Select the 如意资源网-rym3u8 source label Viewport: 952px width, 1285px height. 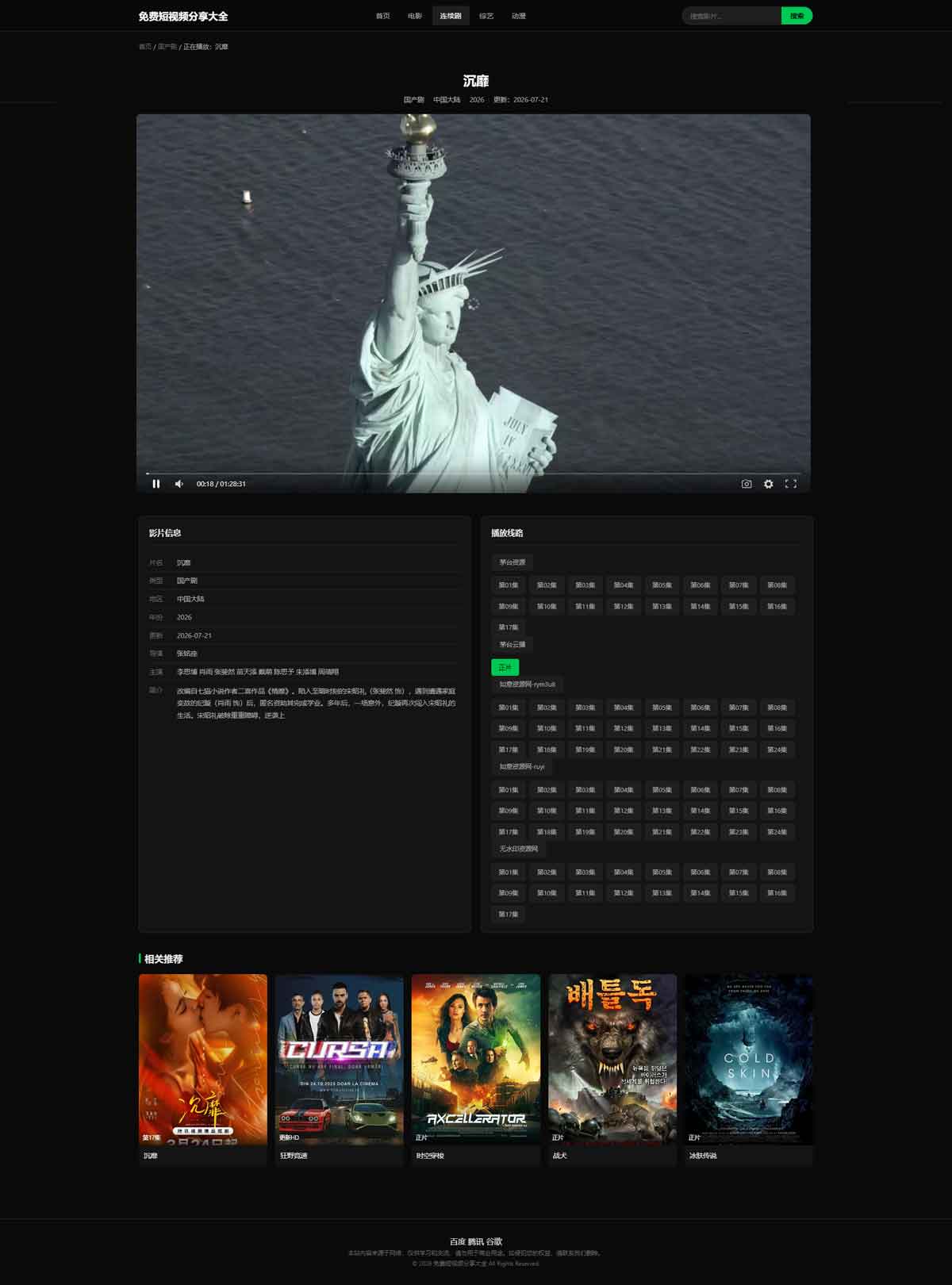(x=528, y=685)
